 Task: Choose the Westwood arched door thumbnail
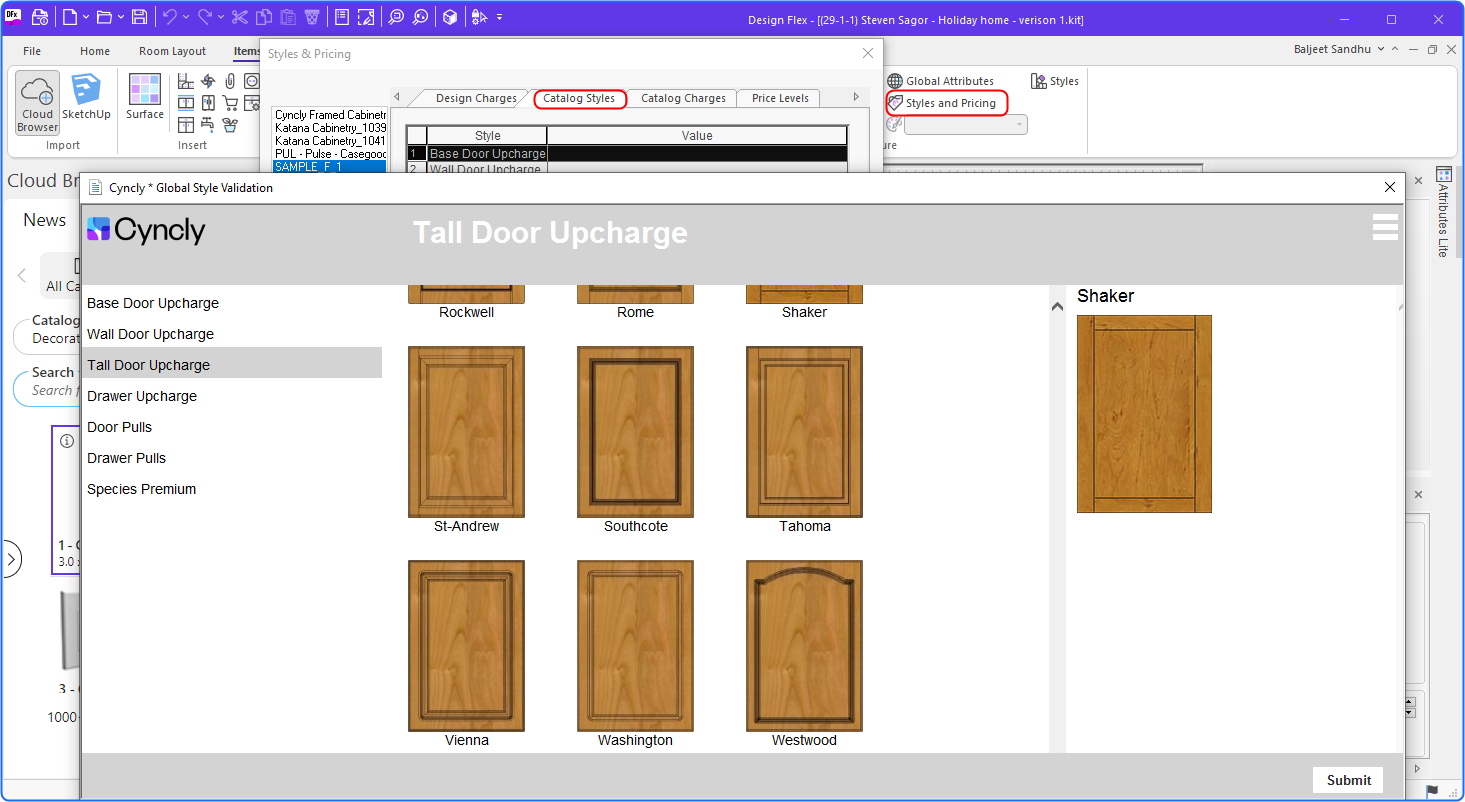[804, 646]
